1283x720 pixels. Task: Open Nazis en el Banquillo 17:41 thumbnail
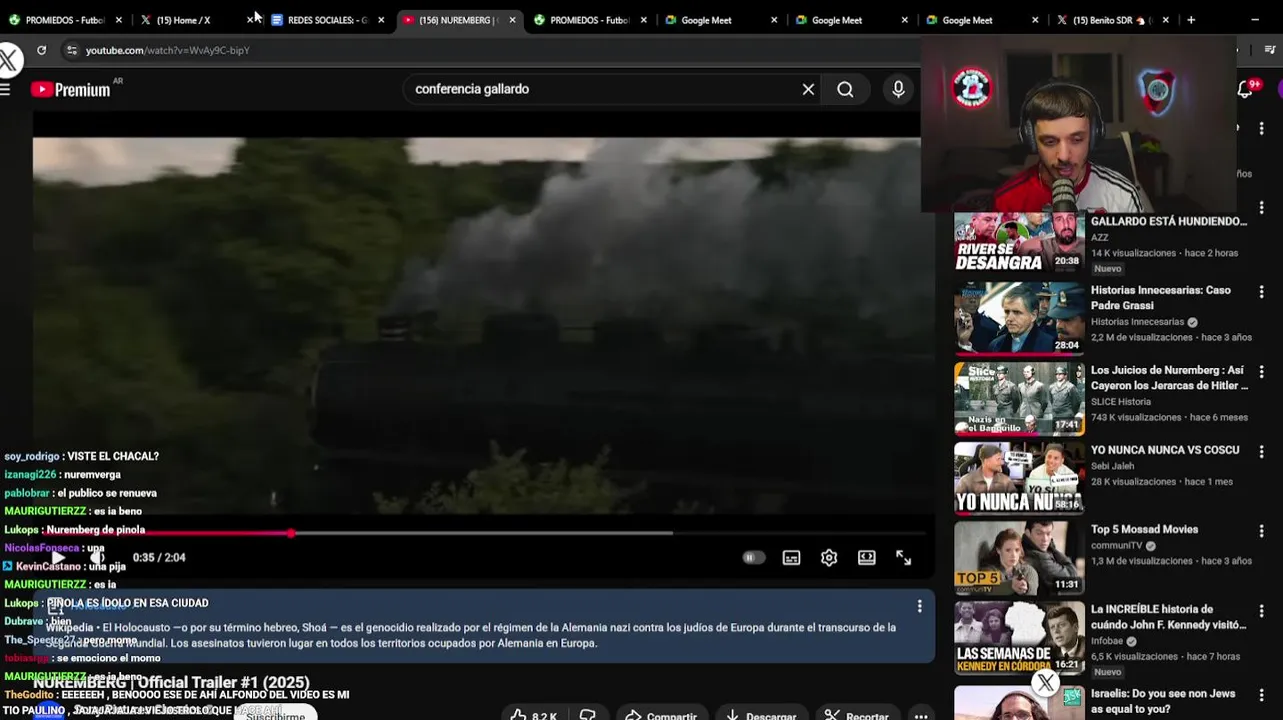click(1019, 399)
